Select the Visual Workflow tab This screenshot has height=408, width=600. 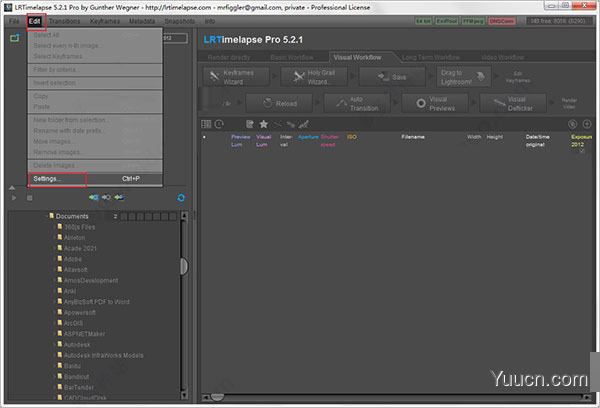click(x=357, y=57)
